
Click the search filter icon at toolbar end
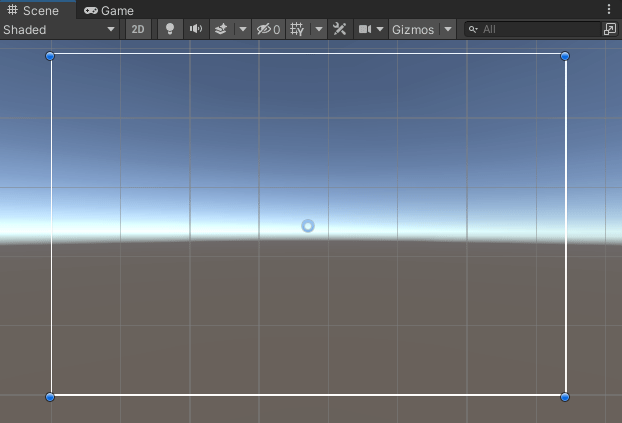pyautogui.click(x=610, y=30)
